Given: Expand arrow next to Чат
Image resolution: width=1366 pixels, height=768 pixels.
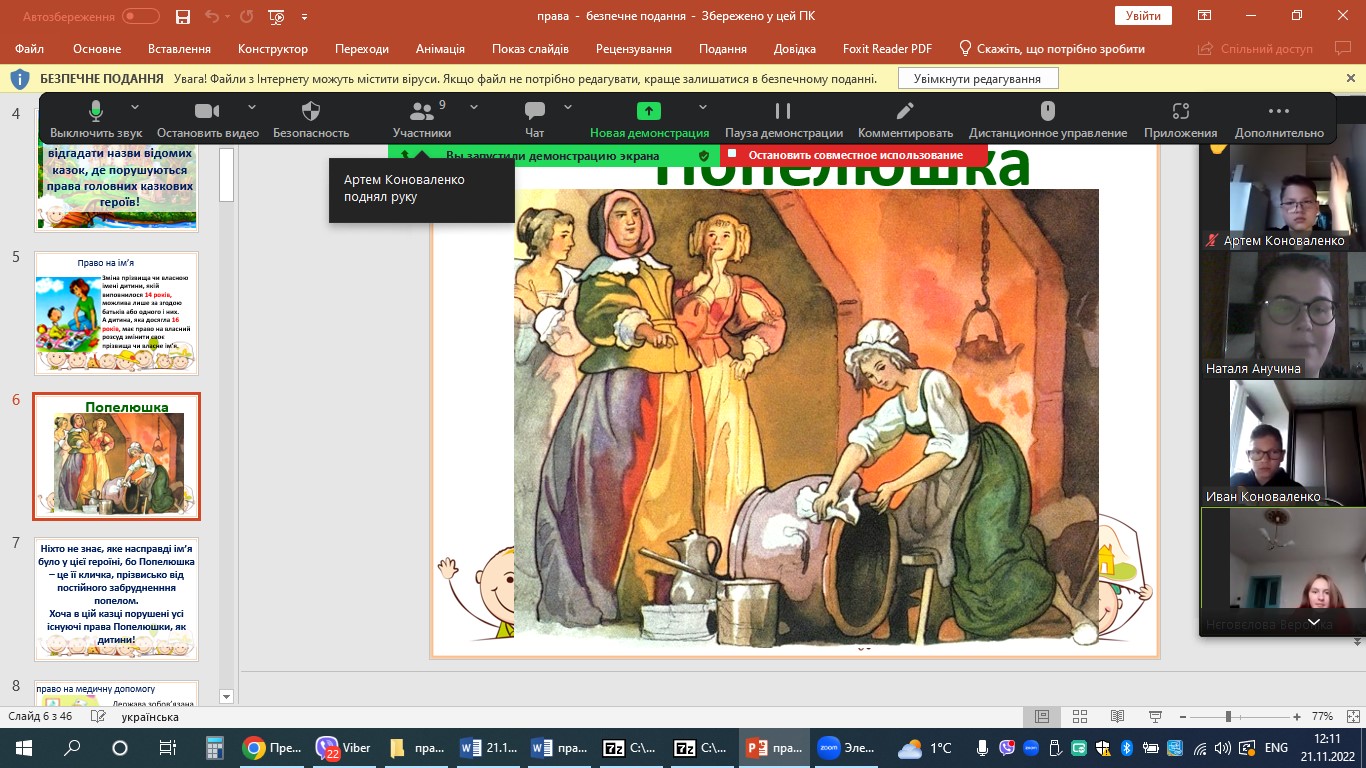Looking at the screenshot, I should point(568,107).
